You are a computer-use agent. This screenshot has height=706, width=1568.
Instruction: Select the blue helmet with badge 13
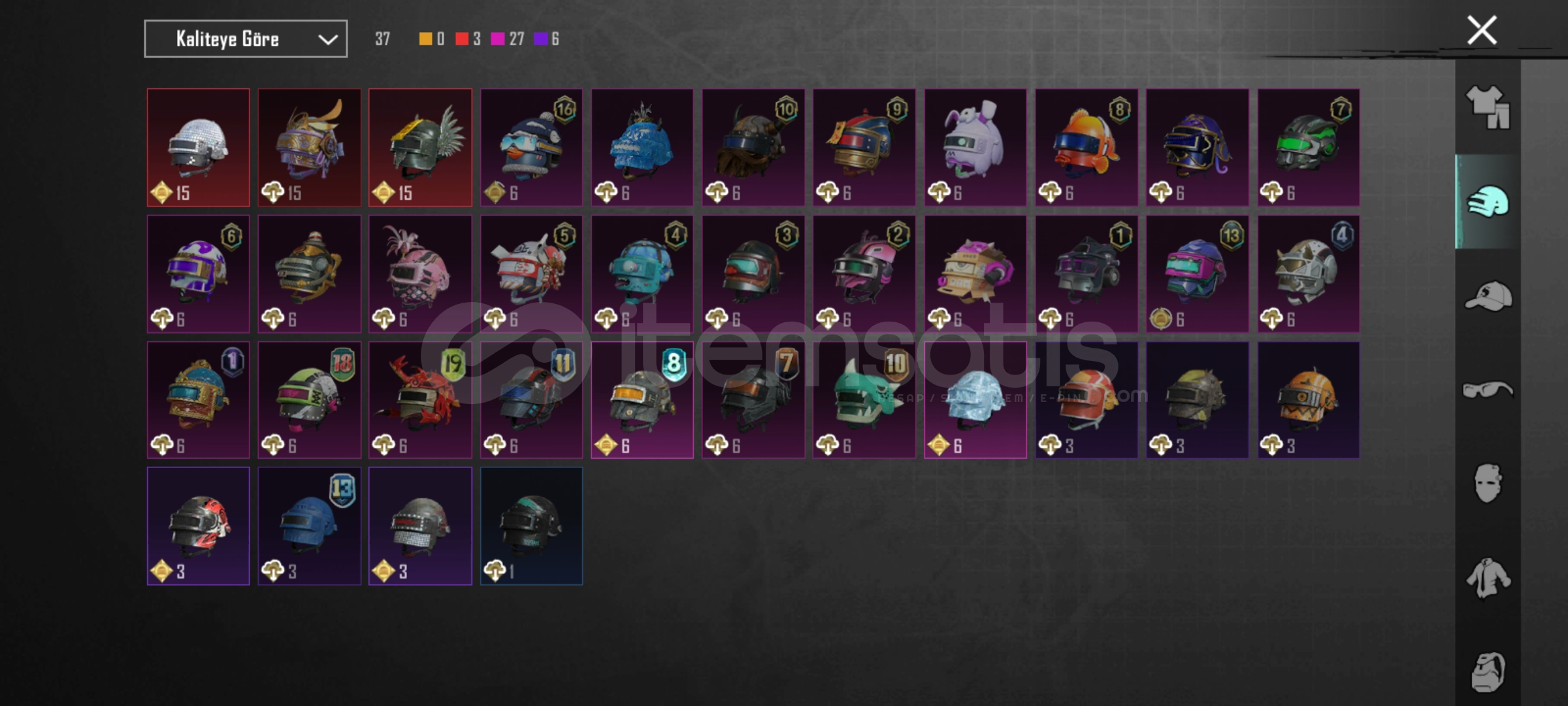pyautogui.click(x=310, y=526)
